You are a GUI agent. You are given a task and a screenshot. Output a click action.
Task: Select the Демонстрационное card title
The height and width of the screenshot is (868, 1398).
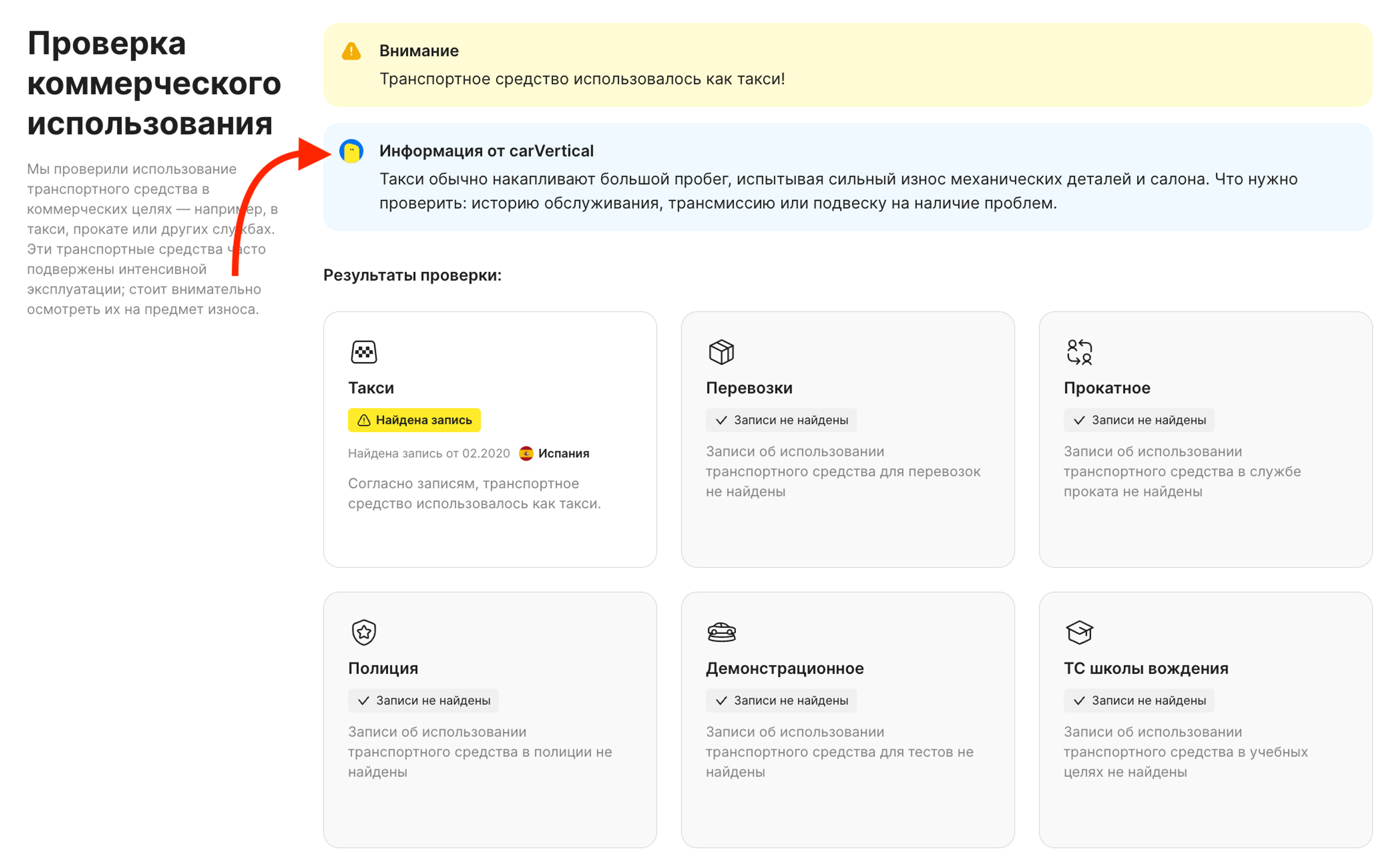(785, 669)
